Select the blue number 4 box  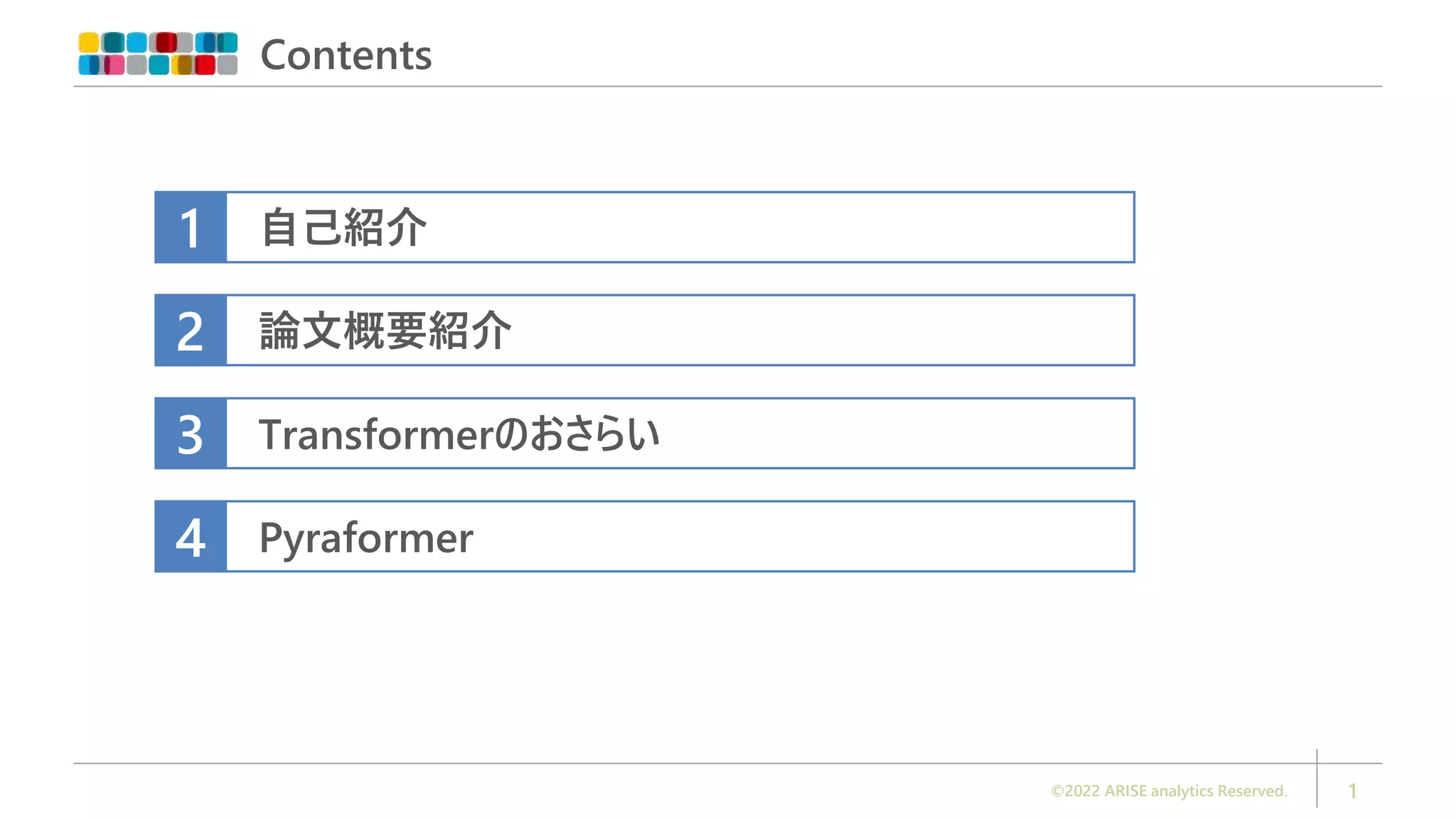click(x=191, y=537)
